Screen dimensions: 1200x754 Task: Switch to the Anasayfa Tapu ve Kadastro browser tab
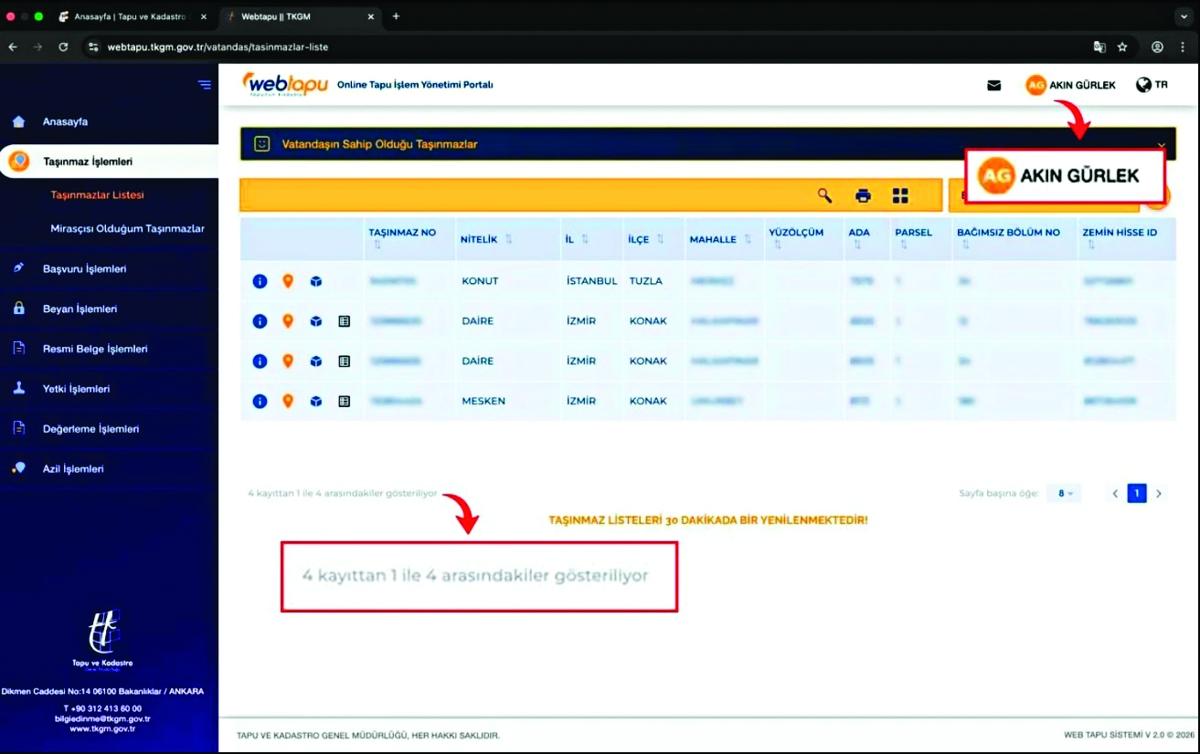pyautogui.click(x=130, y=17)
